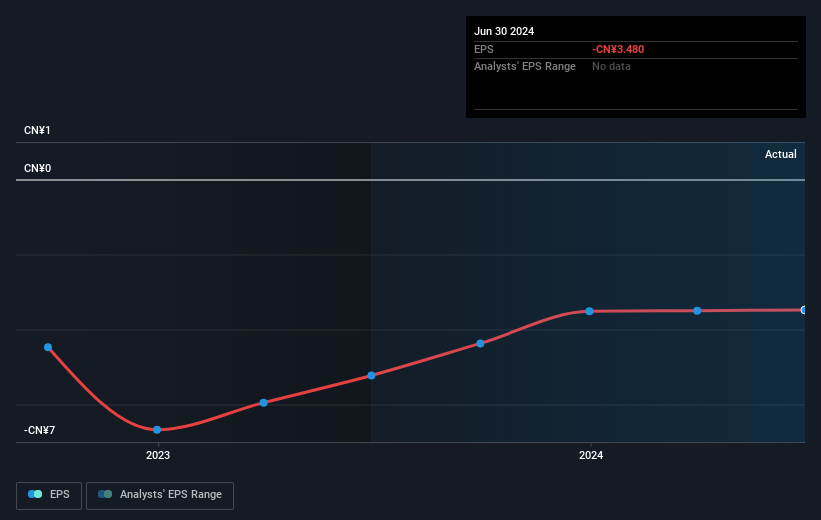Click the 2023 x-axis label

(x=158, y=456)
